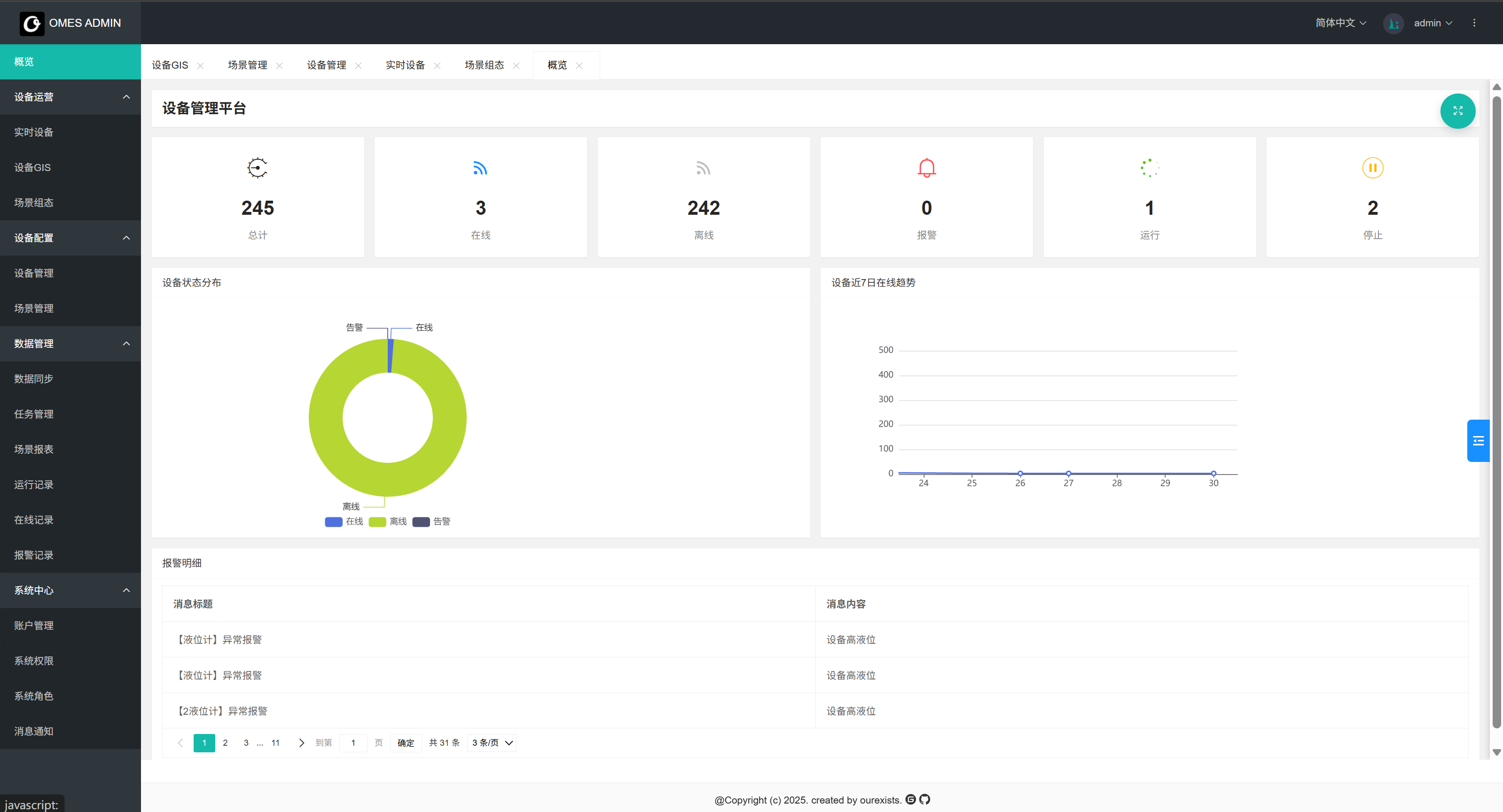Click the 确定 pagination button
Viewport: 1503px width, 812px height.
click(x=406, y=742)
